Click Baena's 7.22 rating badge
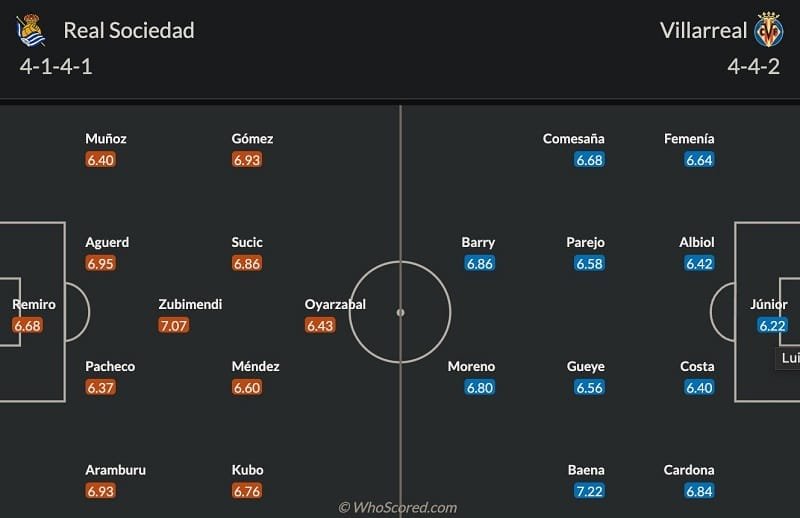Viewport: 800px width, 518px height. point(589,491)
